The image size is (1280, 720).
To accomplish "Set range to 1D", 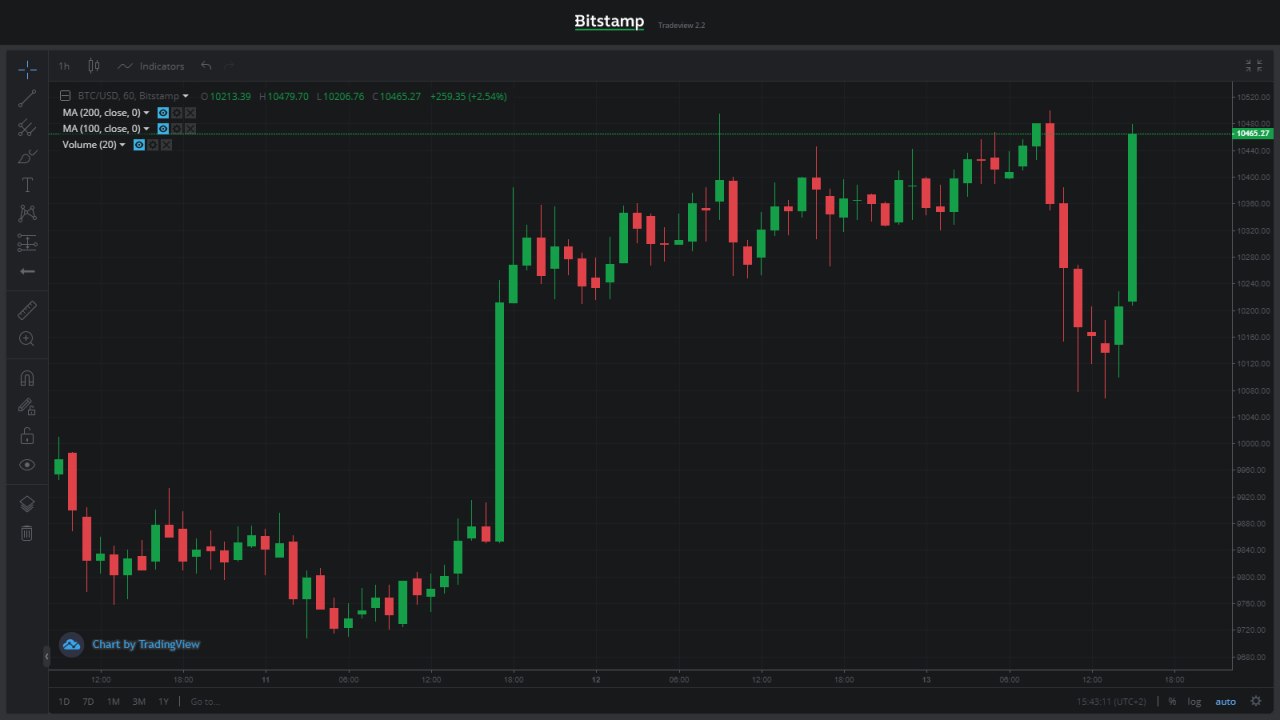I will pos(64,701).
